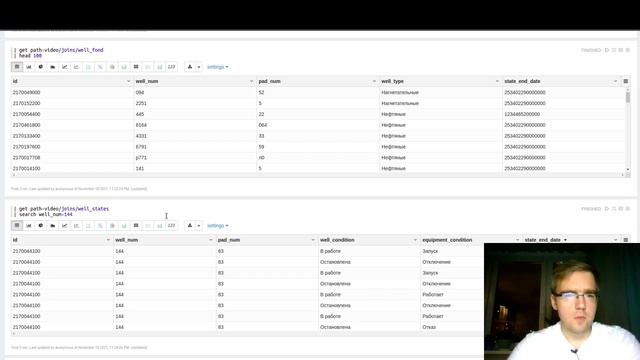Open settings for well_fond visualization
The width and height of the screenshot is (640, 360).
click(x=218, y=67)
